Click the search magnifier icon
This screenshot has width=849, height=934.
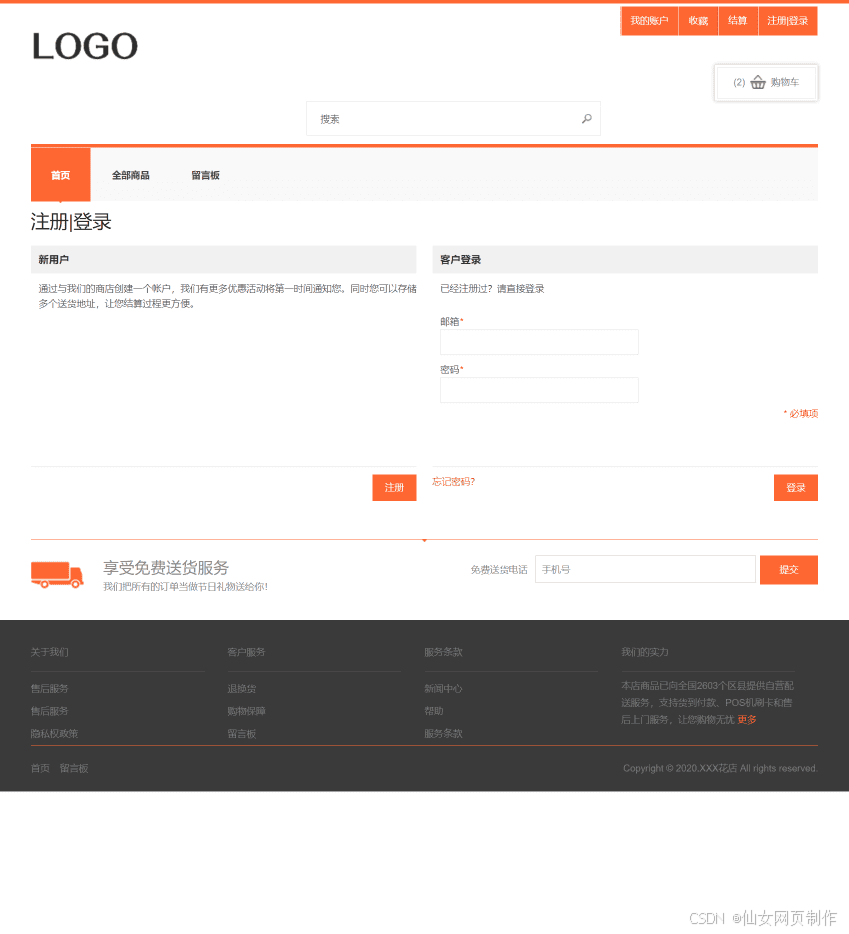[587, 118]
